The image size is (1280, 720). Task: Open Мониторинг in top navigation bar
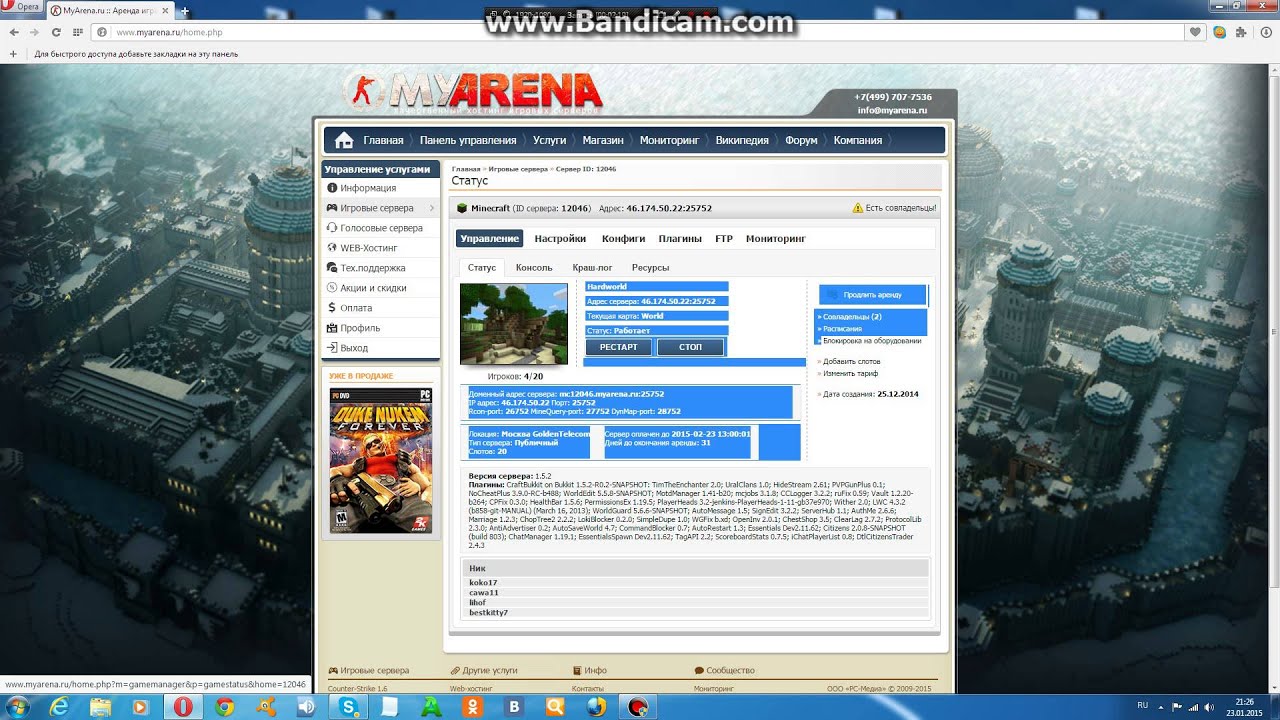(669, 140)
